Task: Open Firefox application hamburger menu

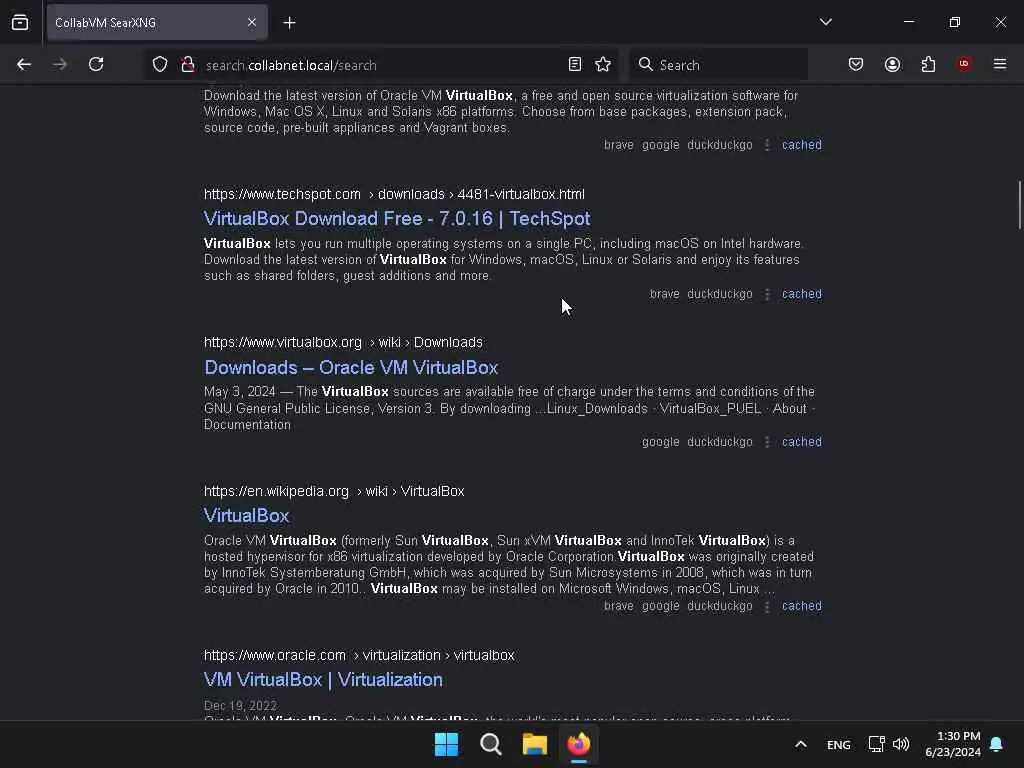Action: [1000, 64]
